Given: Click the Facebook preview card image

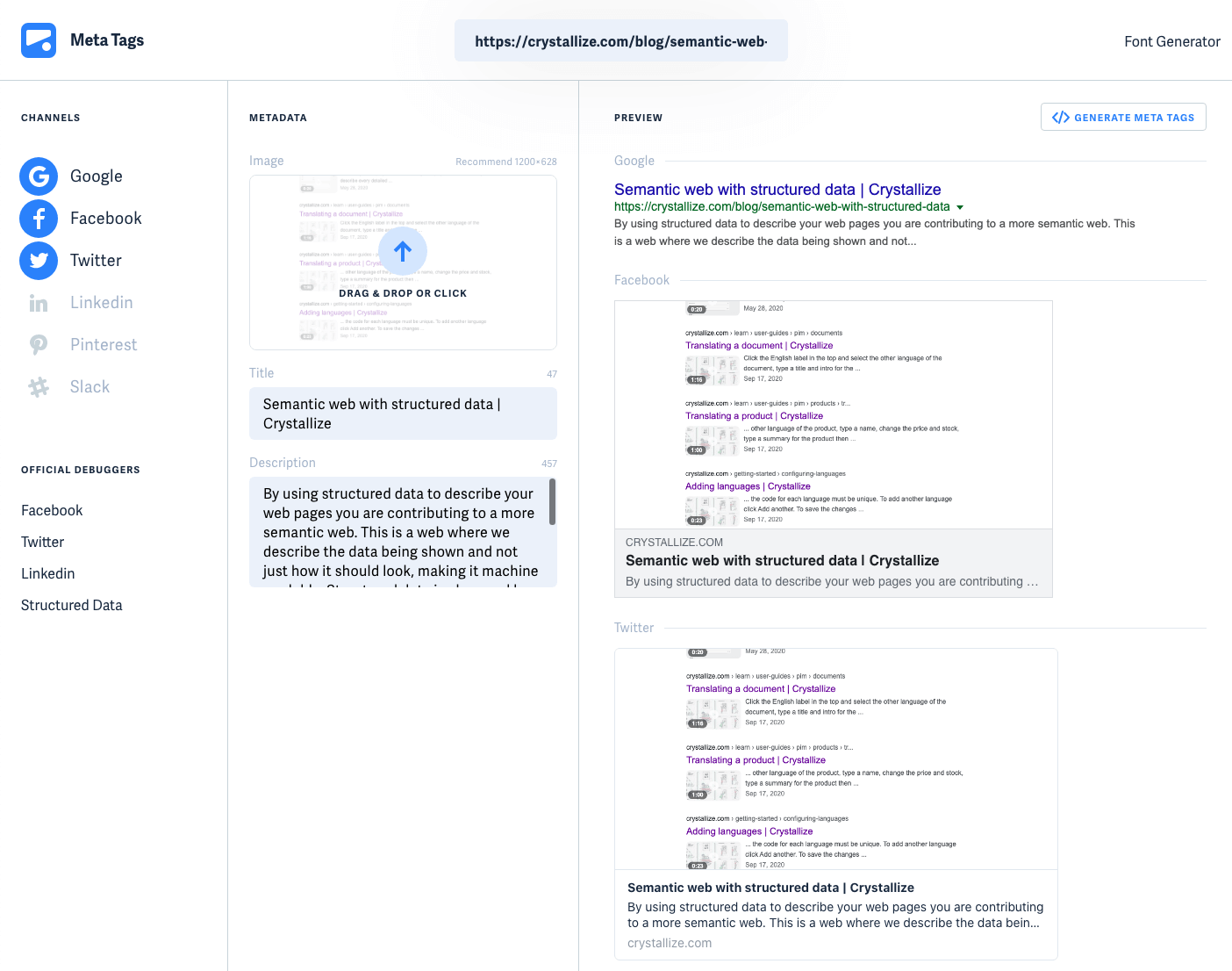Looking at the screenshot, I should (834, 414).
